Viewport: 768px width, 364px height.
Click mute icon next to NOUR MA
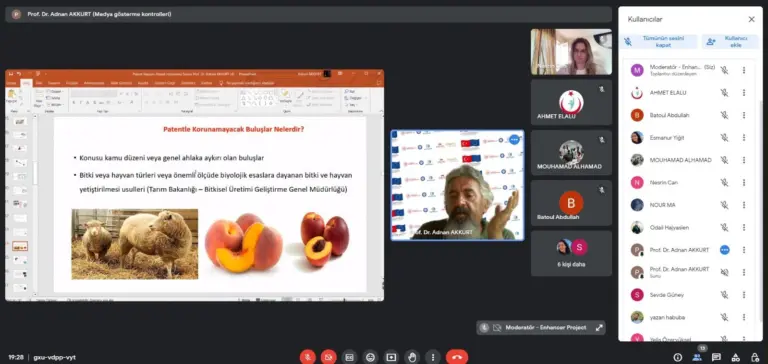pos(724,205)
